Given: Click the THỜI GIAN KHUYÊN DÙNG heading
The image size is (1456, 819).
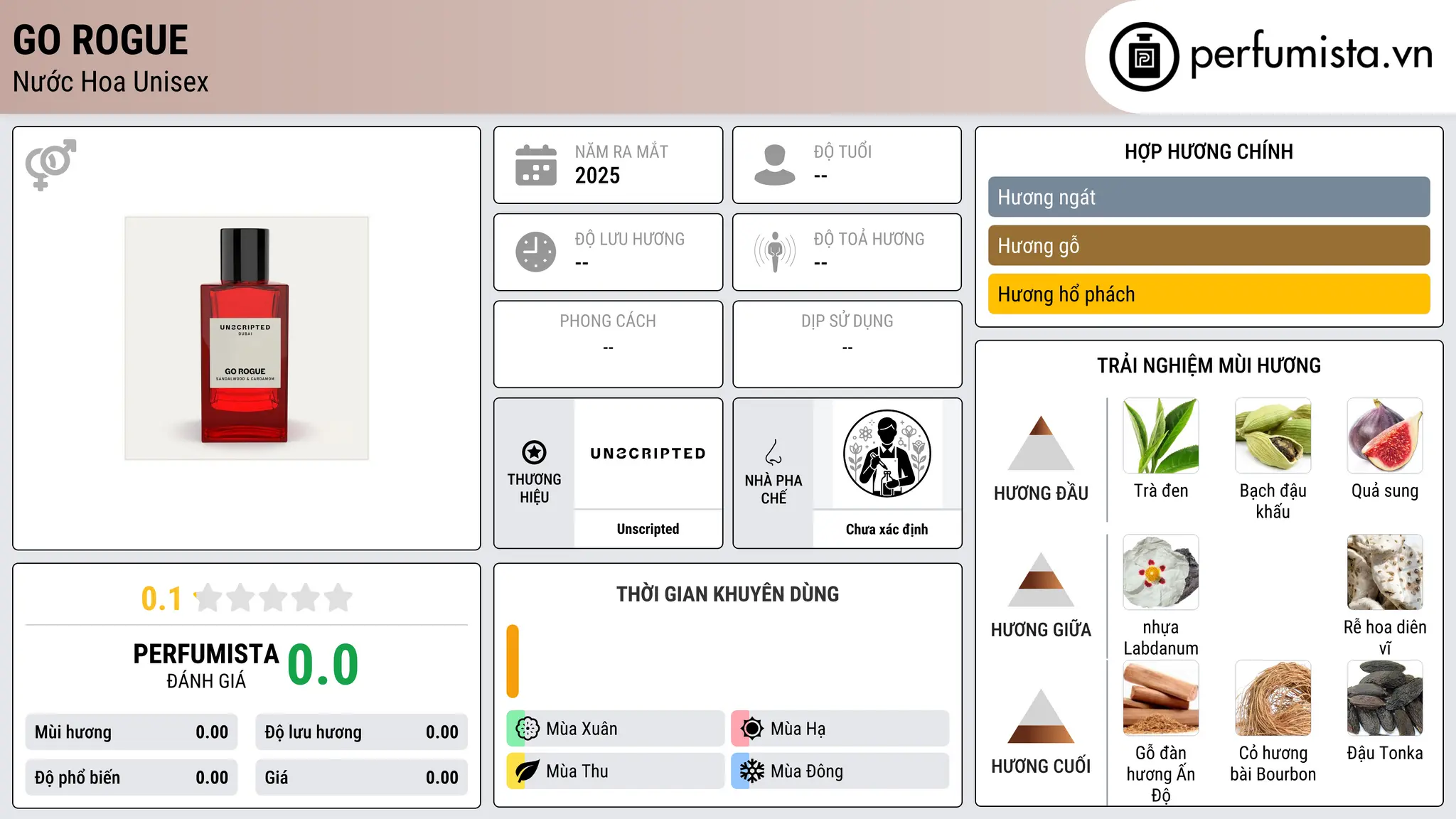Looking at the screenshot, I should pos(727,594).
